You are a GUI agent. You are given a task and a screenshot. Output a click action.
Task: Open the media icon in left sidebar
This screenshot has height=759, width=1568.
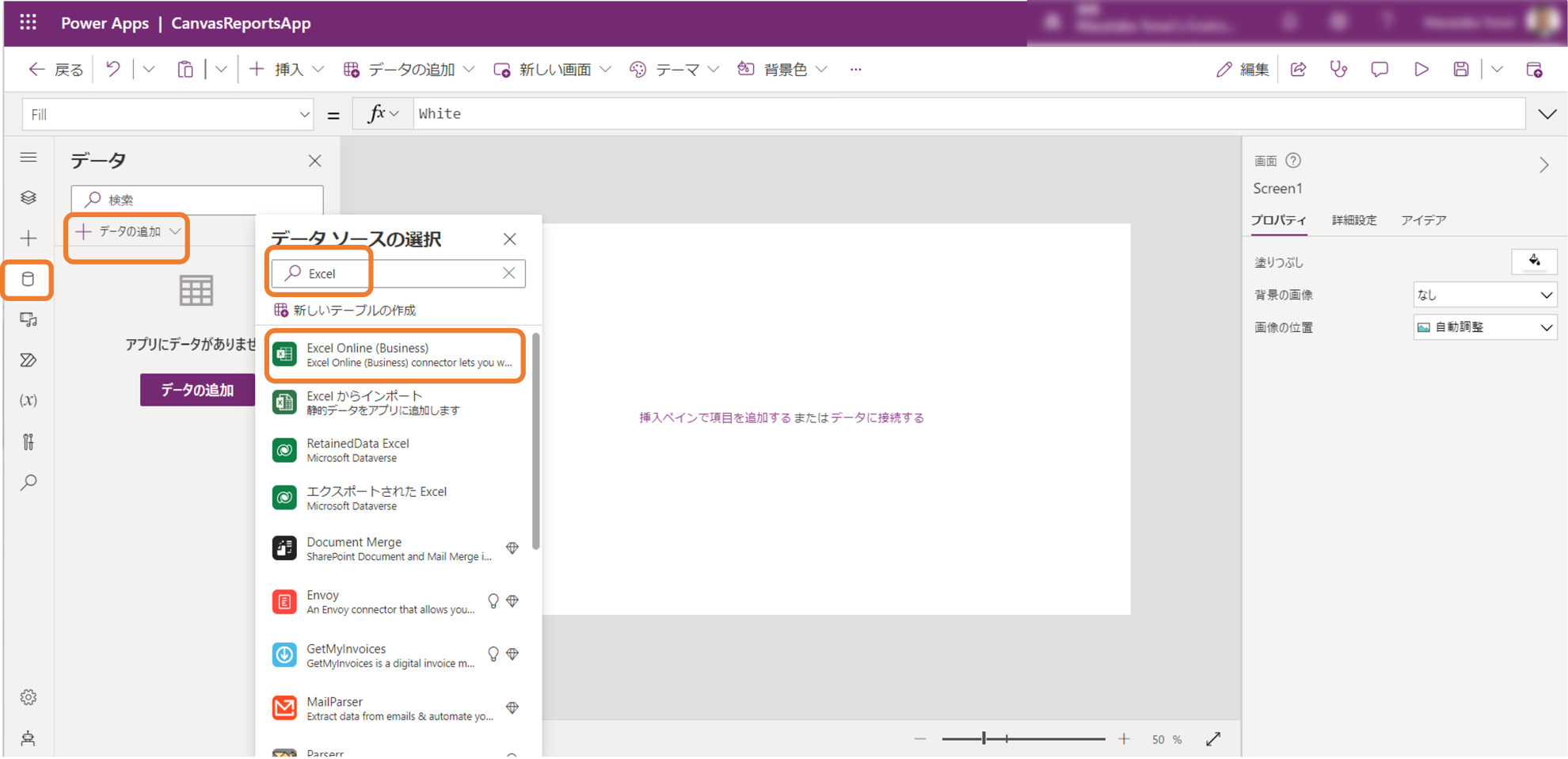[x=29, y=319]
